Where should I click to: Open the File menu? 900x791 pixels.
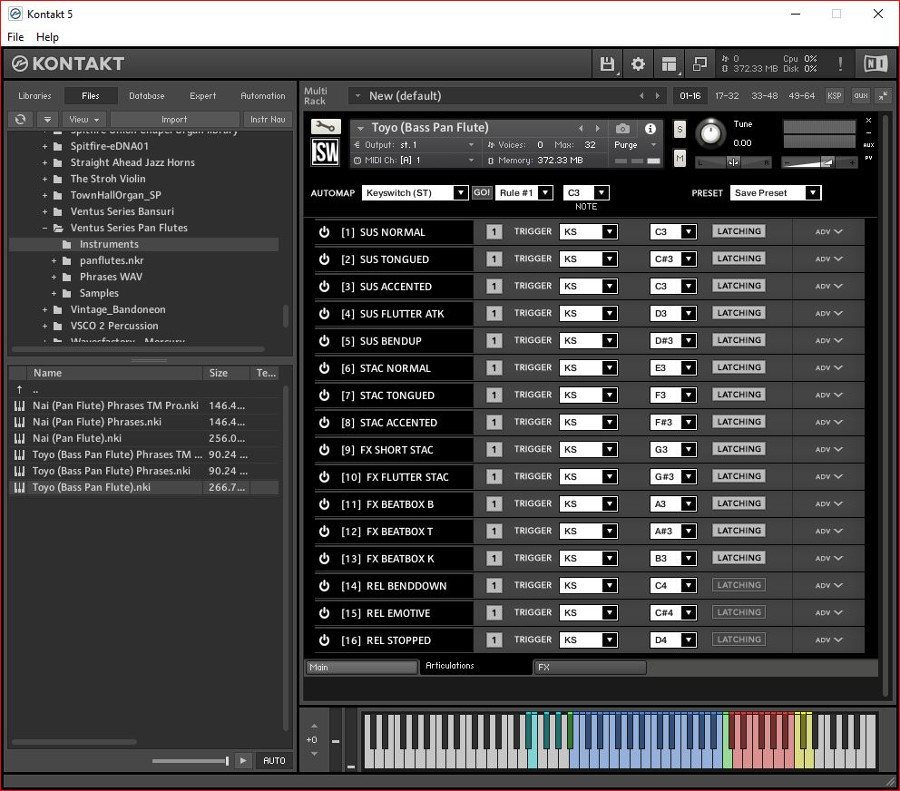click(15, 37)
